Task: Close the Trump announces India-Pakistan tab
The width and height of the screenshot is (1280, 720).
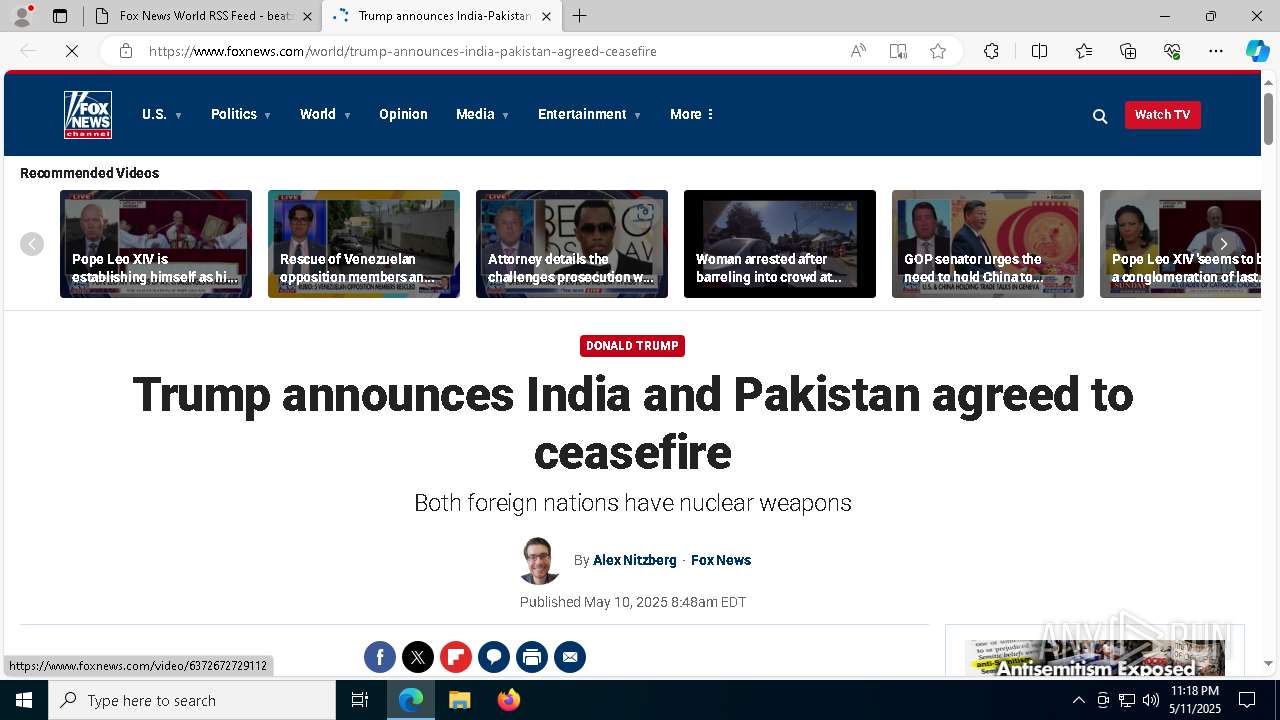Action: tap(546, 16)
